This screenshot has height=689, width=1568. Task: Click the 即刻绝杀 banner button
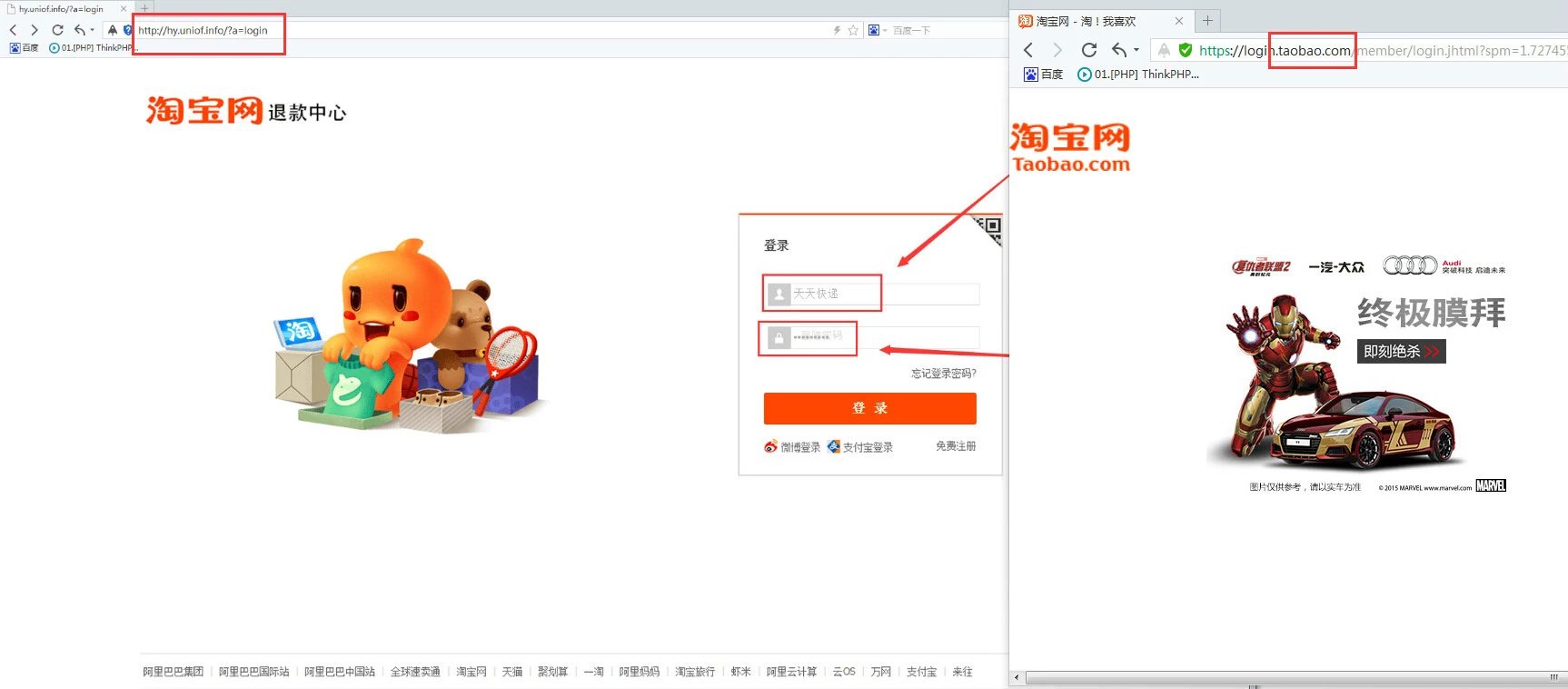(1401, 352)
